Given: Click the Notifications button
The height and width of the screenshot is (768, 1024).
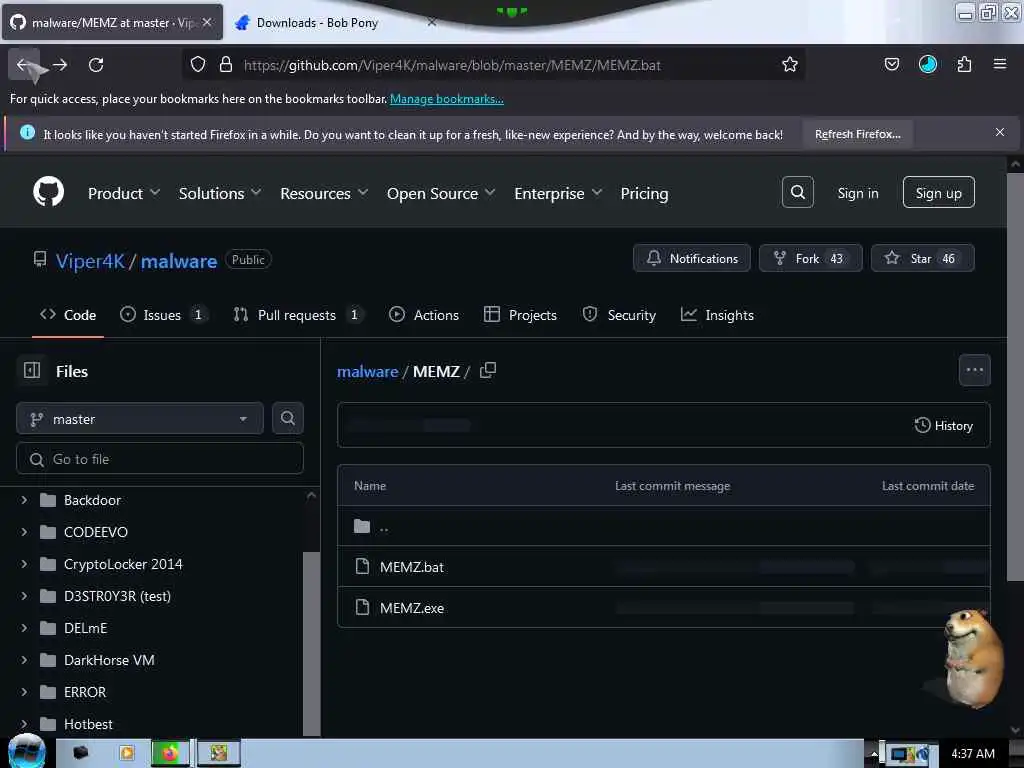Looking at the screenshot, I should (x=692, y=258).
